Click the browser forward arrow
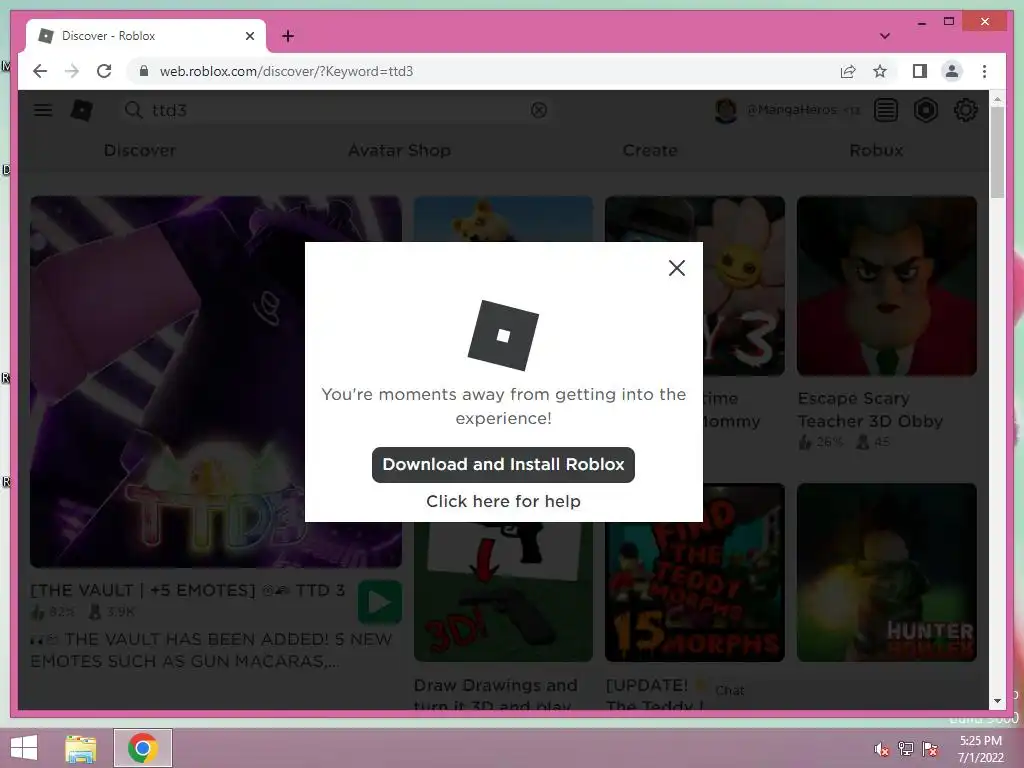Screen dimensions: 1024x768 [72, 71]
